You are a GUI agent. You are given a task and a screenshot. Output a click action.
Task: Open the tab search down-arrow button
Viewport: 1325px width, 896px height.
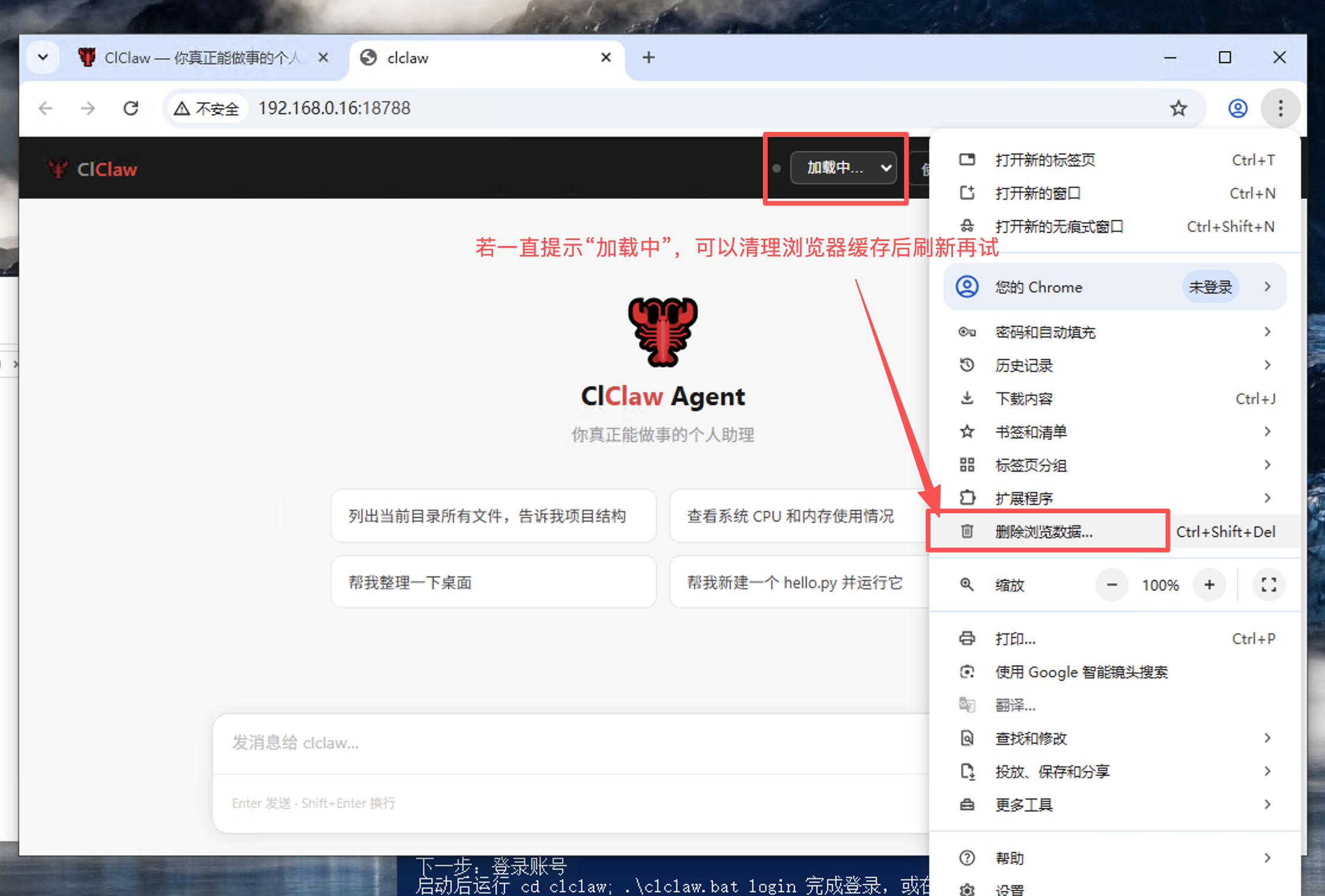(x=43, y=58)
